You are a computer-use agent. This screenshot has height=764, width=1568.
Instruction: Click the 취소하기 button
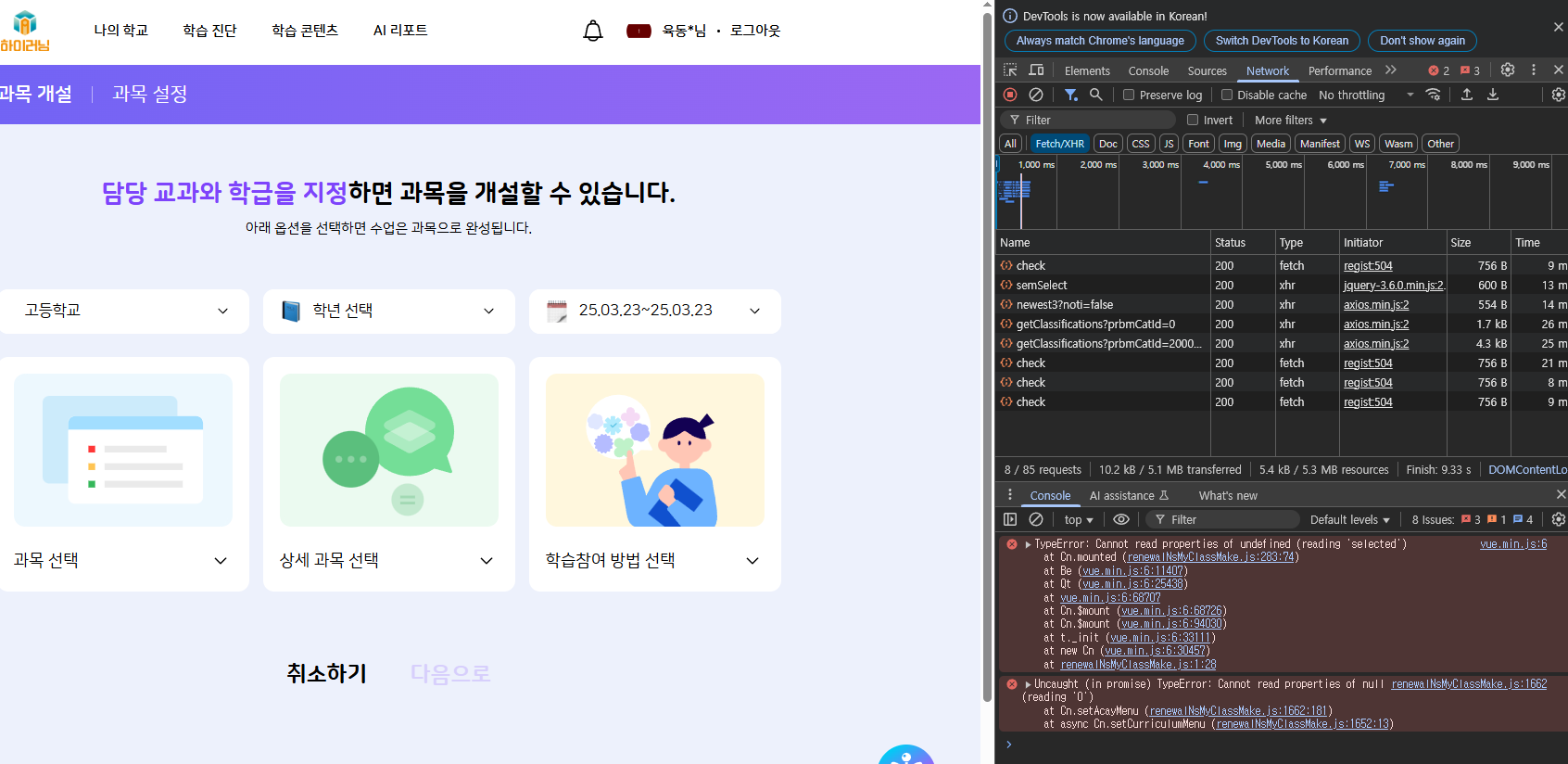pyautogui.click(x=326, y=673)
